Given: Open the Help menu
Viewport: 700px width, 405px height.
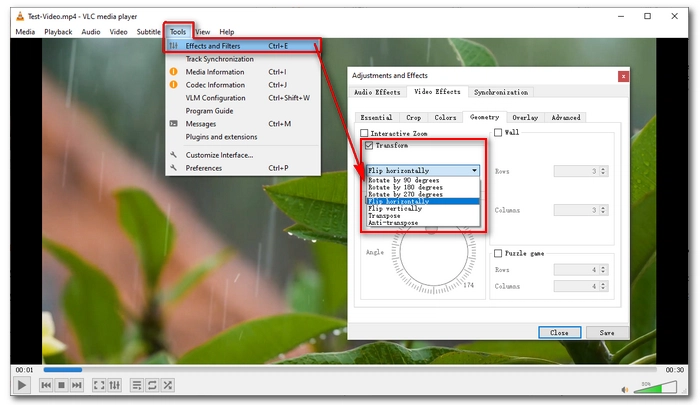Looking at the screenshot, I should [x=226, y=32].
